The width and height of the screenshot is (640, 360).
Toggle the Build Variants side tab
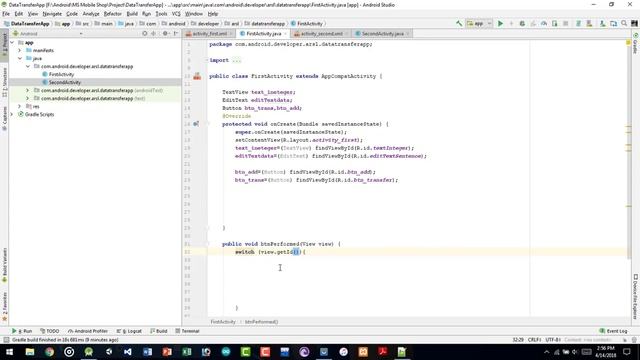tap(4, 265)
